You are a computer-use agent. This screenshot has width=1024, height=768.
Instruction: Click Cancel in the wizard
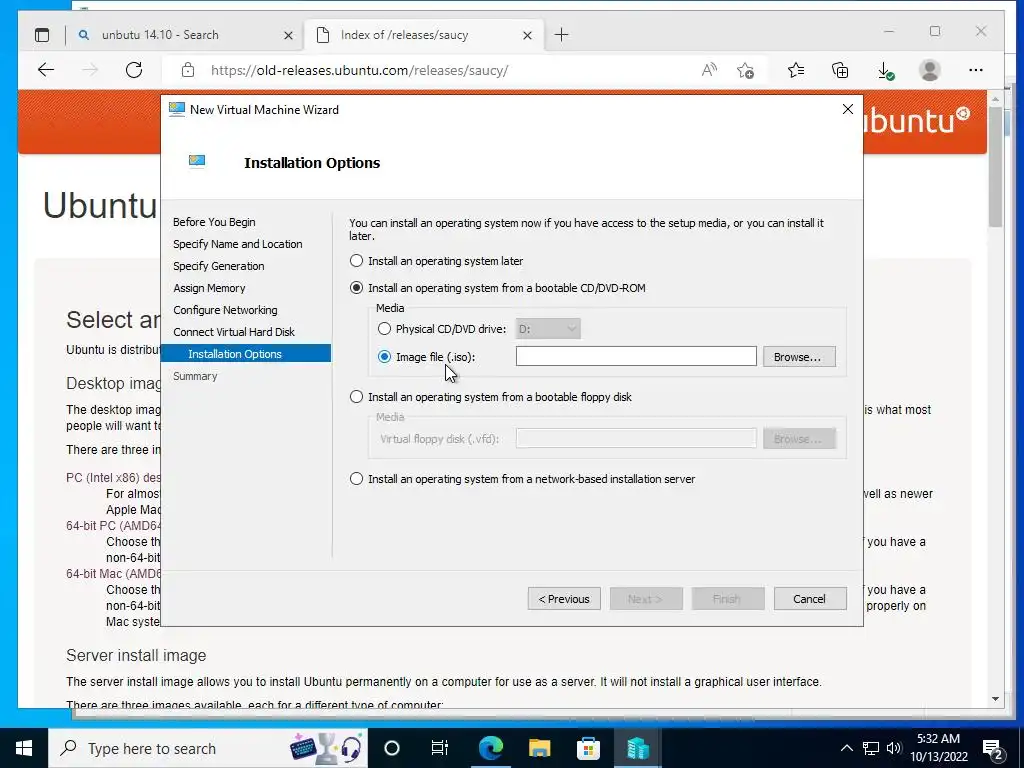coord(810,599)
